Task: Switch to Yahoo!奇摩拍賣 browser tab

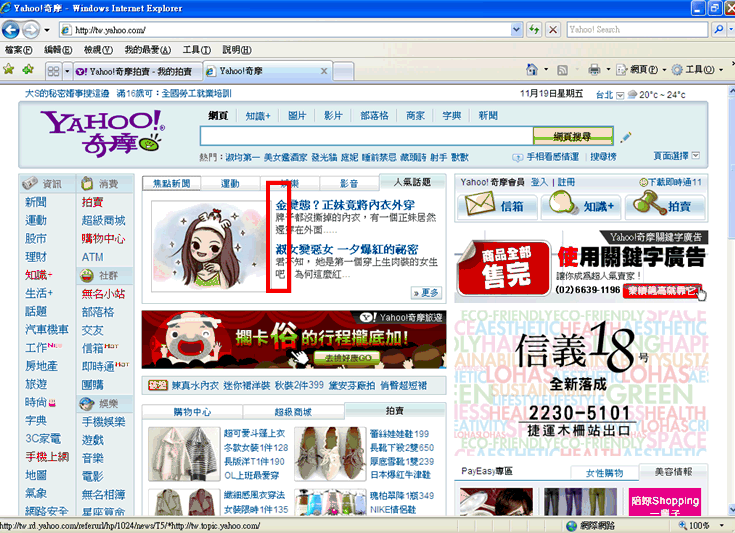Action: point(138,71)
